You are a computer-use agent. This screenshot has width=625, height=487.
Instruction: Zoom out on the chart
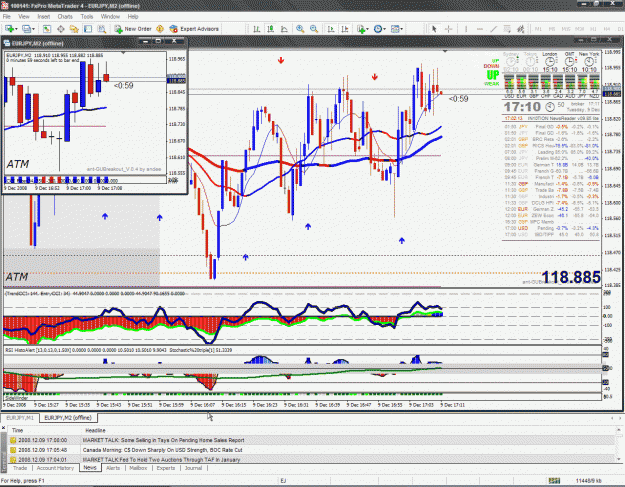(x=314, y=29)
